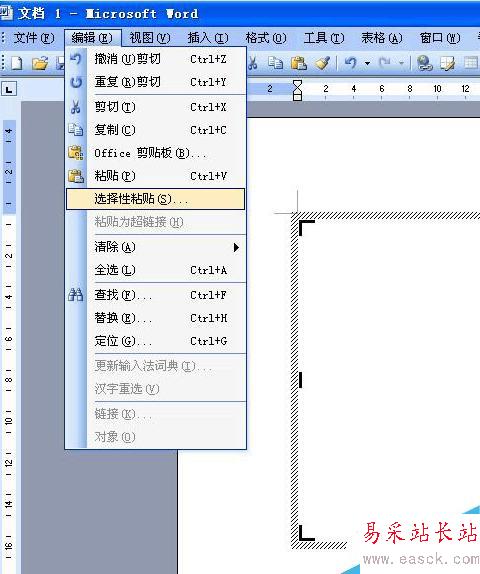Click the toolbar Undo arrow icon
This screenshot has width=480, height=574.
(351, 63)
